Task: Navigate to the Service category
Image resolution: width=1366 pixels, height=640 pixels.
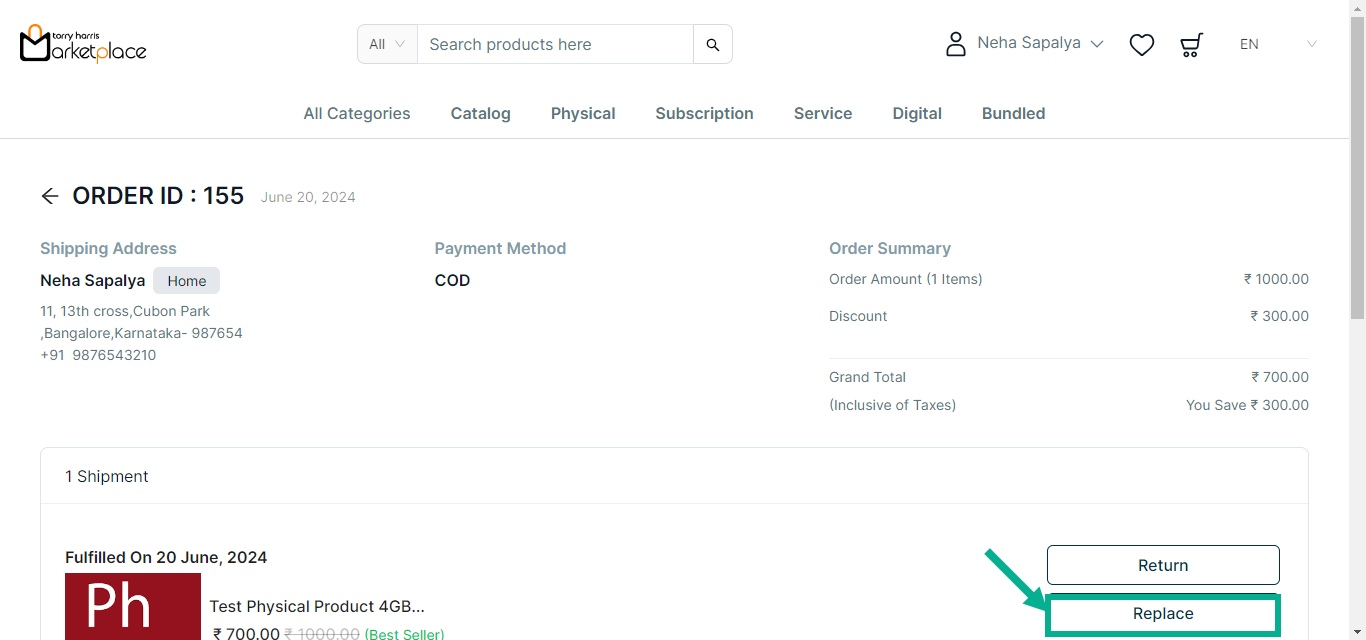Action: (x=823, y=114)
